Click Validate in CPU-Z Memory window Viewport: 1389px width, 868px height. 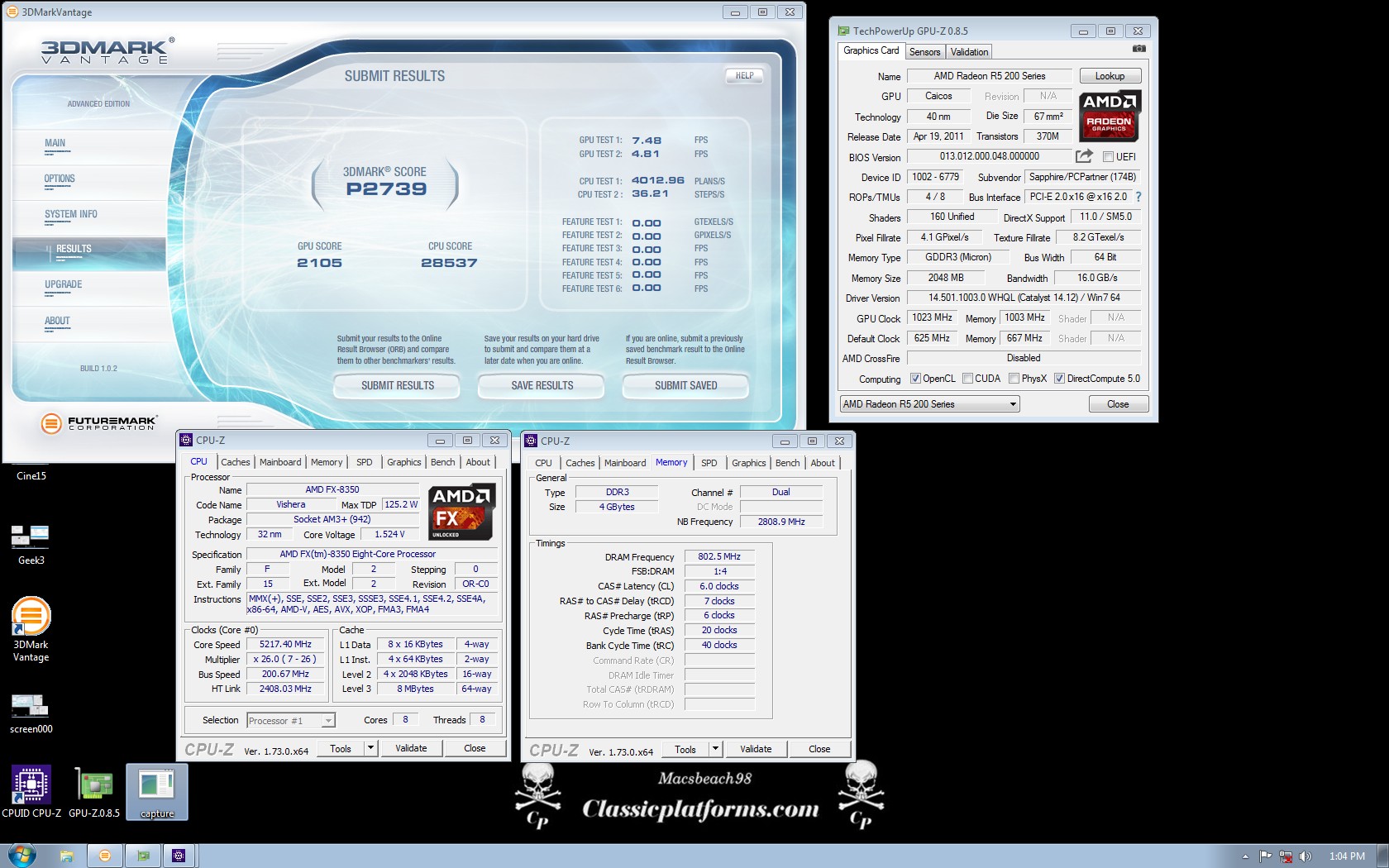click(756, 749)
